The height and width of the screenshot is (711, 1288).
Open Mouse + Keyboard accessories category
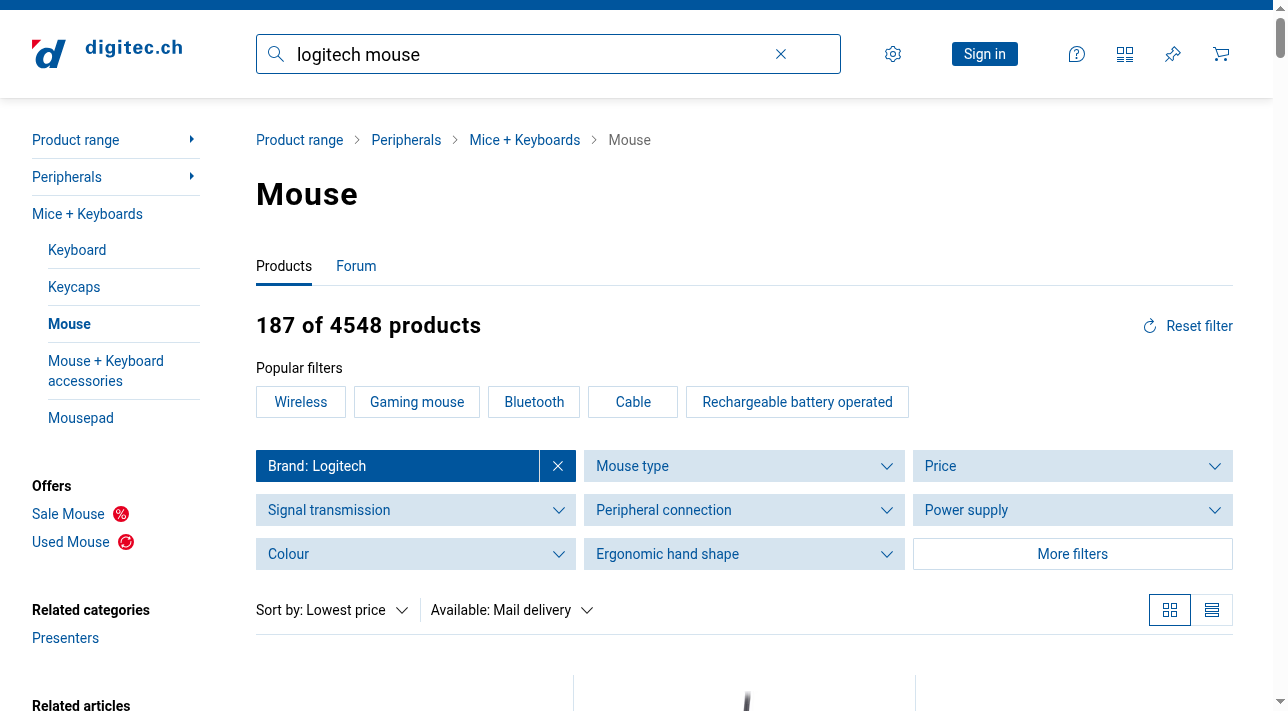(x=106, y=371)
